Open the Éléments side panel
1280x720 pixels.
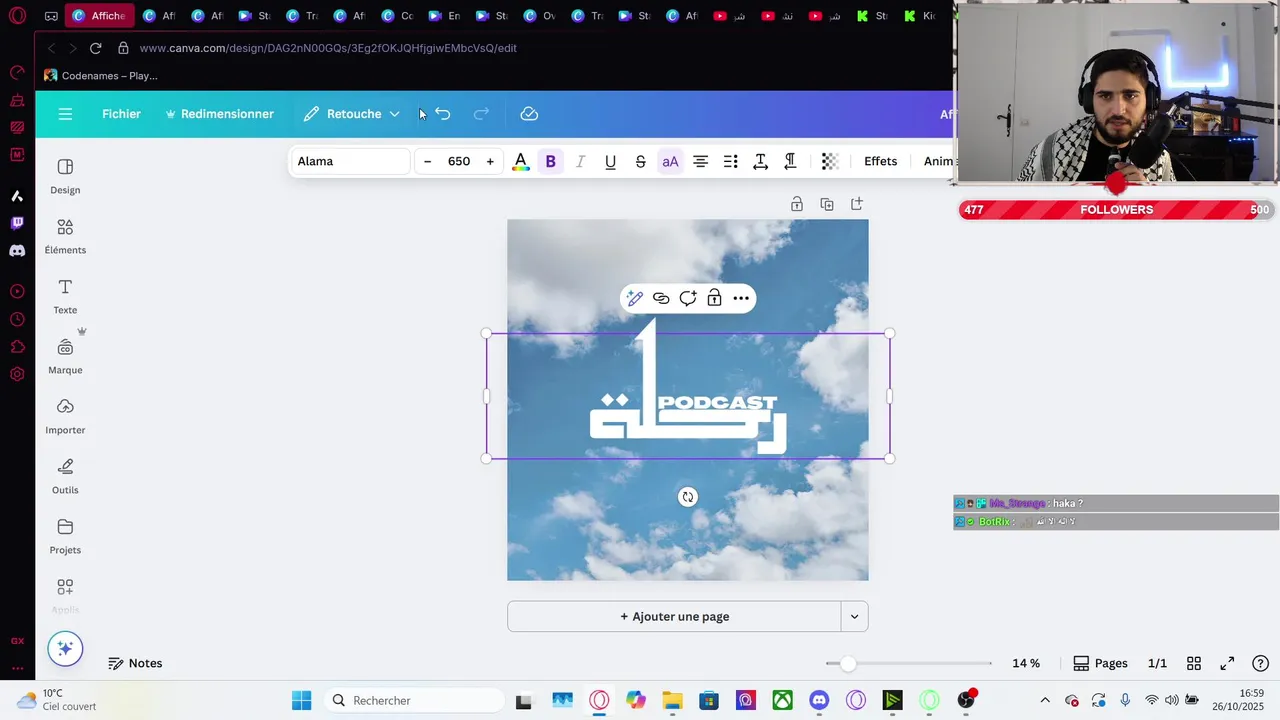(65, 236)
